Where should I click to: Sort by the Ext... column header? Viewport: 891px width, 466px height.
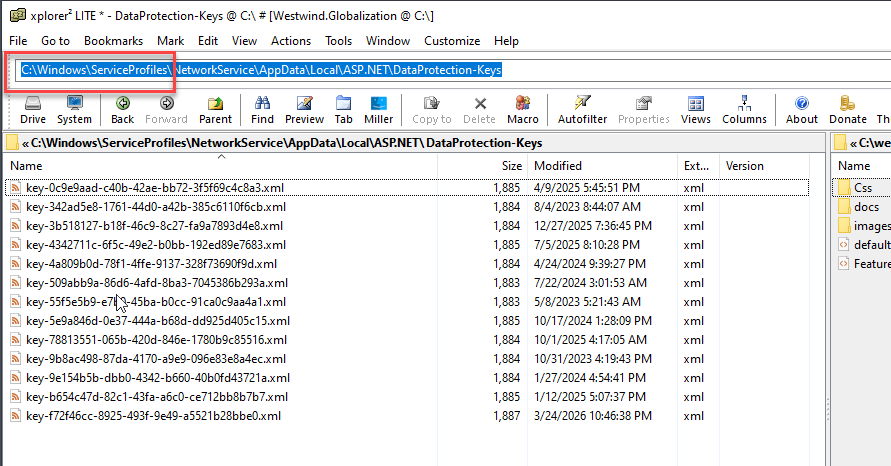(698, 166)
